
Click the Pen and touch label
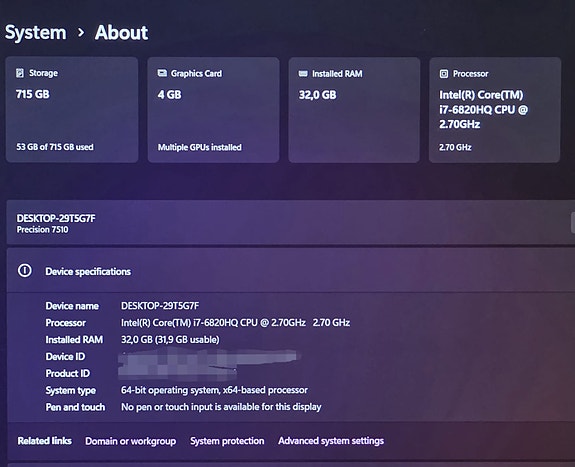[75, 407]
